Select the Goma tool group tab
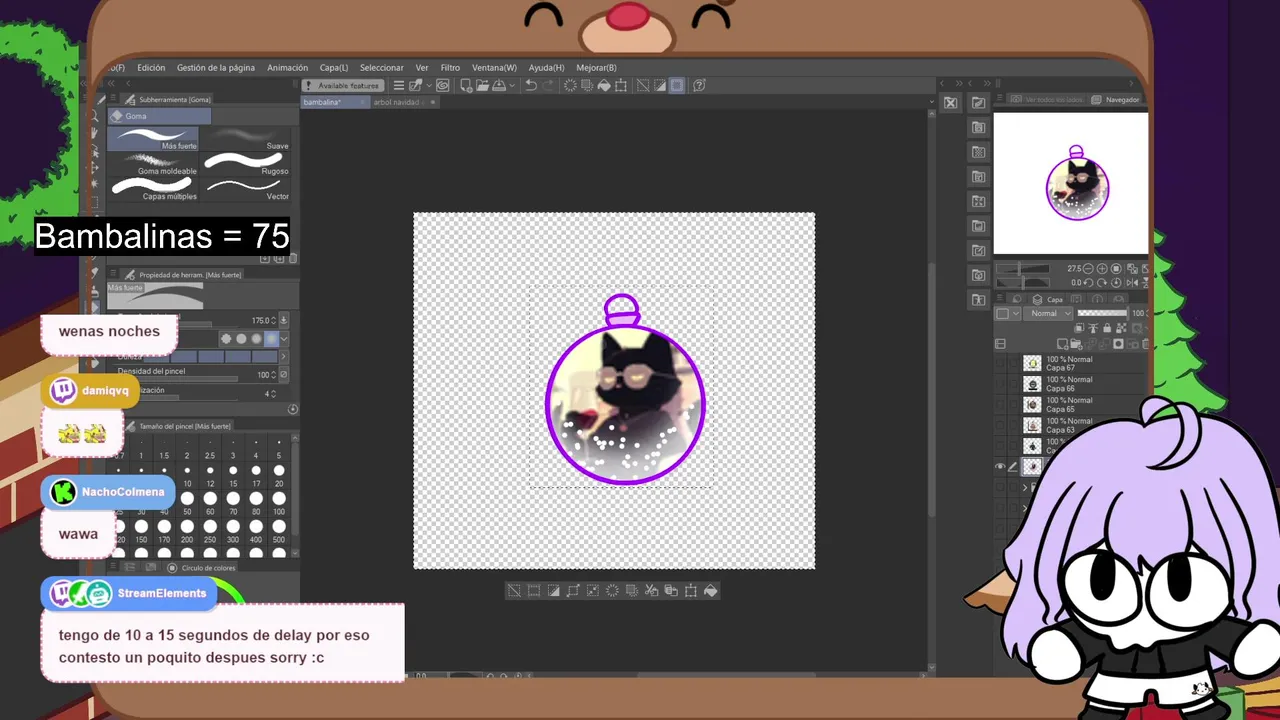 coord(159,116)
